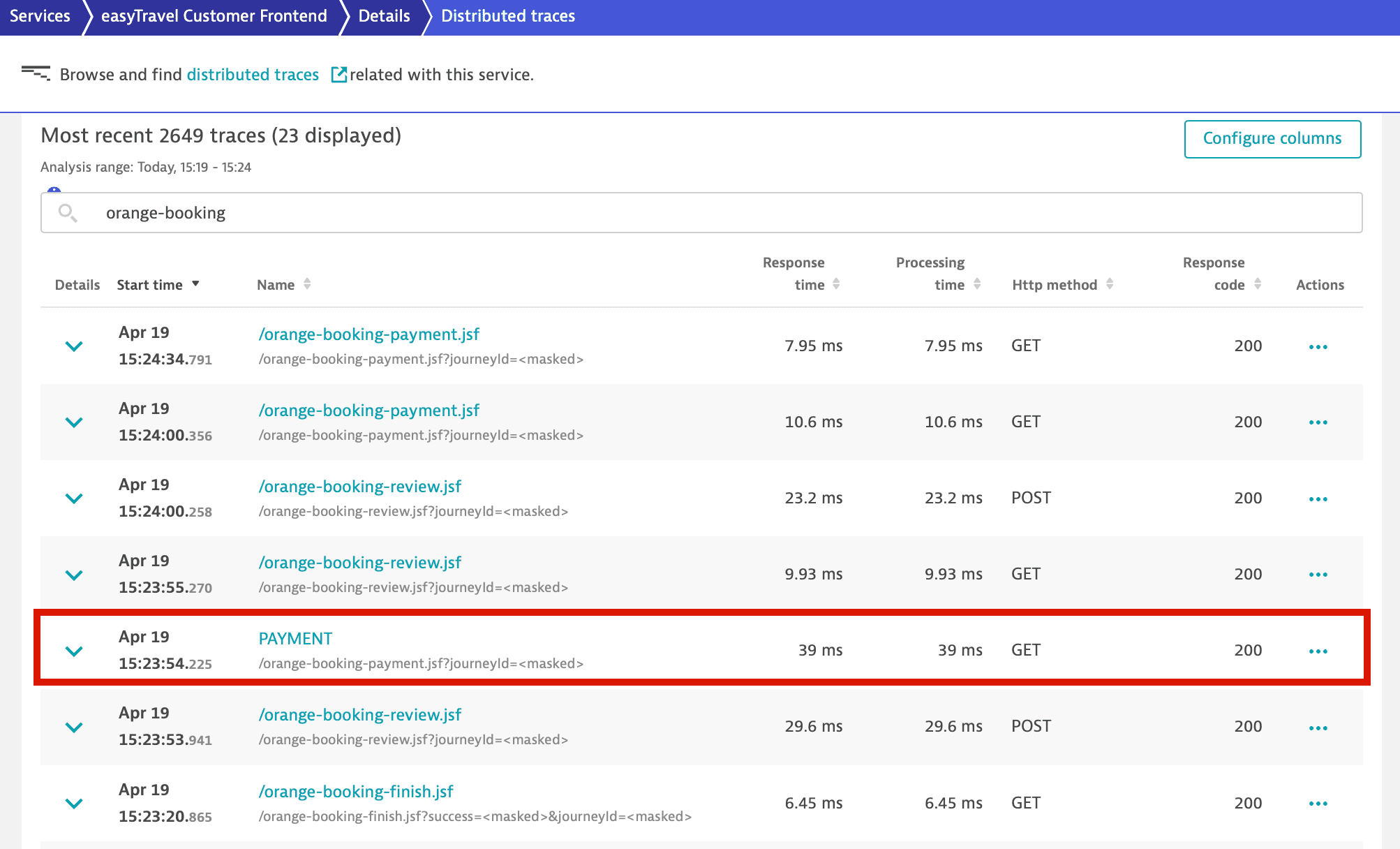Viewport: 1400px width, 849px height.
Task: Click the orange-booking search filter field
Action: point(698,213)
